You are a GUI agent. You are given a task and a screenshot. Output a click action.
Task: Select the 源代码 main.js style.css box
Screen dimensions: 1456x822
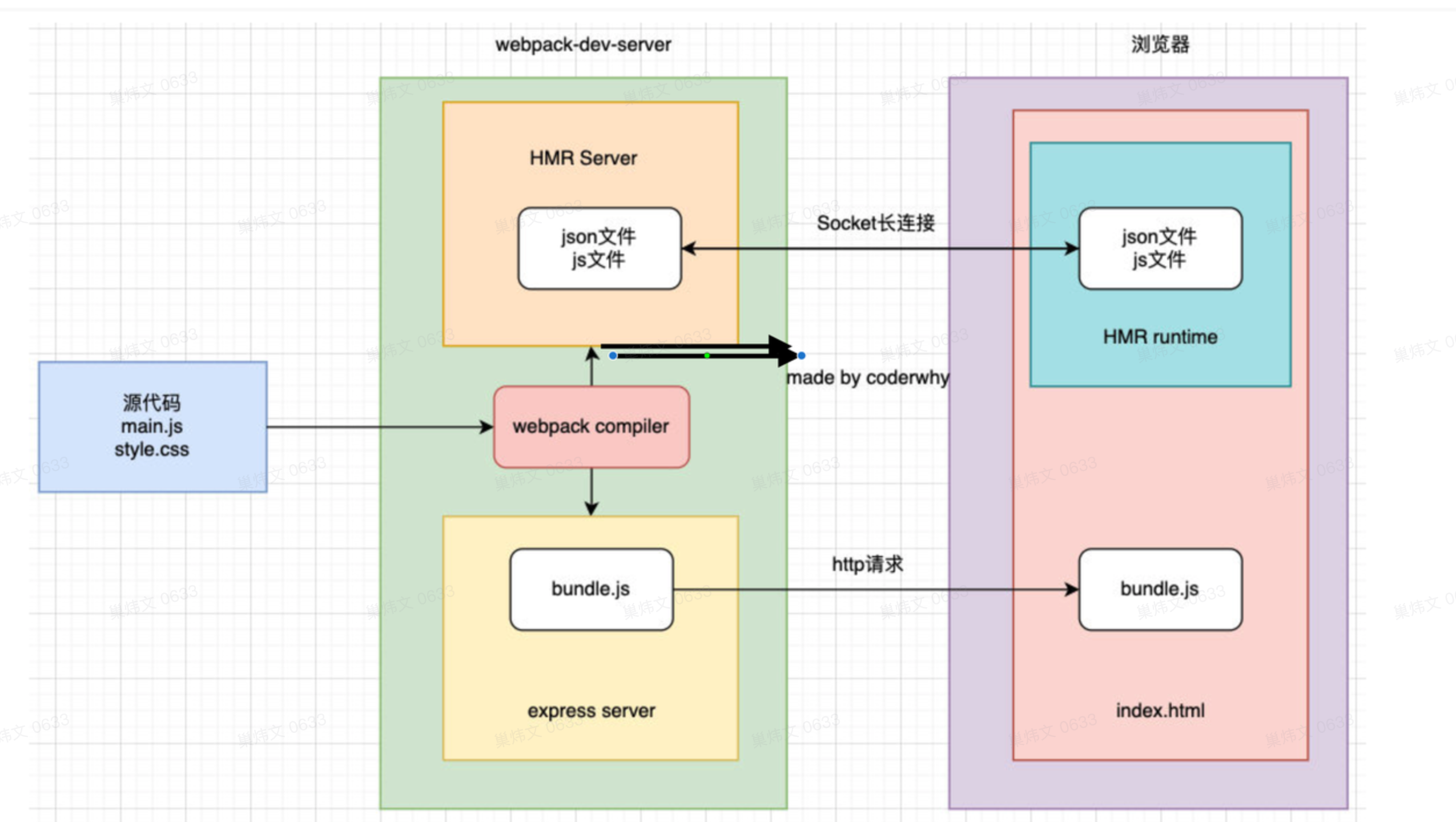152,426
